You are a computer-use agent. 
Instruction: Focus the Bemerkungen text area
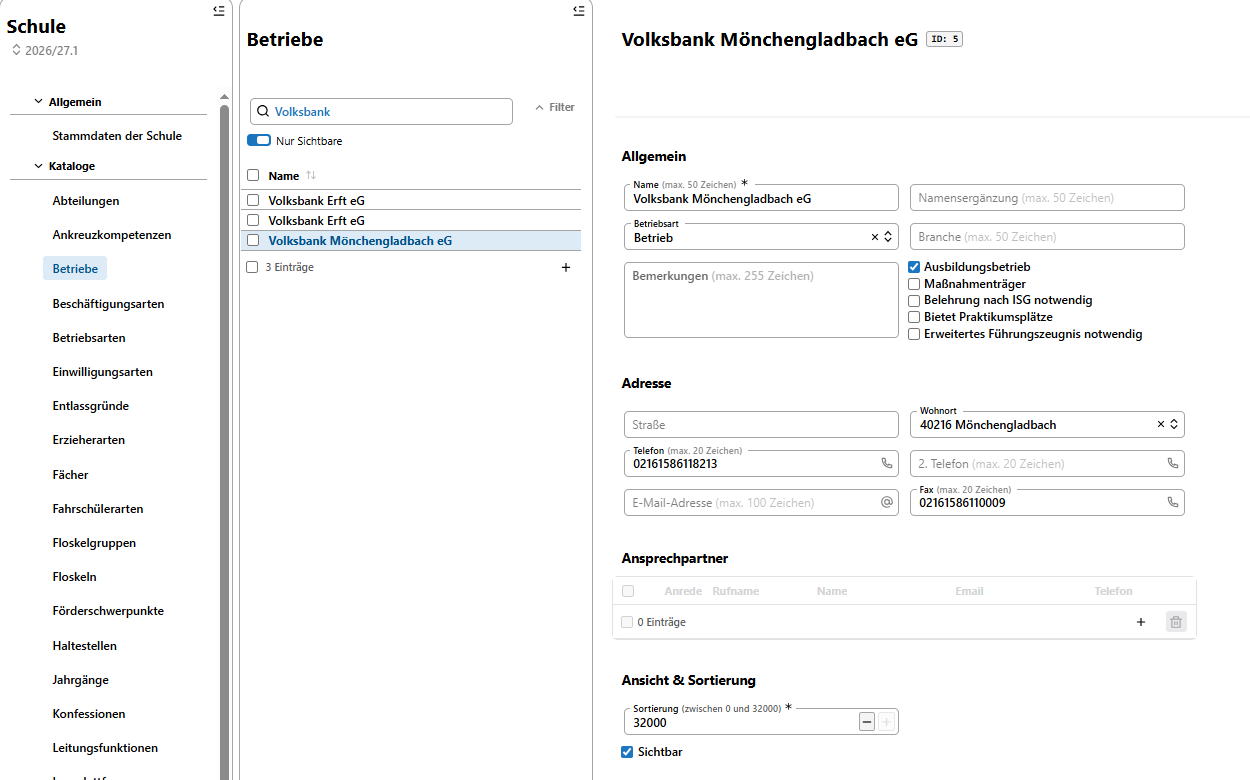pyautogui.click(x=761, y=300)
